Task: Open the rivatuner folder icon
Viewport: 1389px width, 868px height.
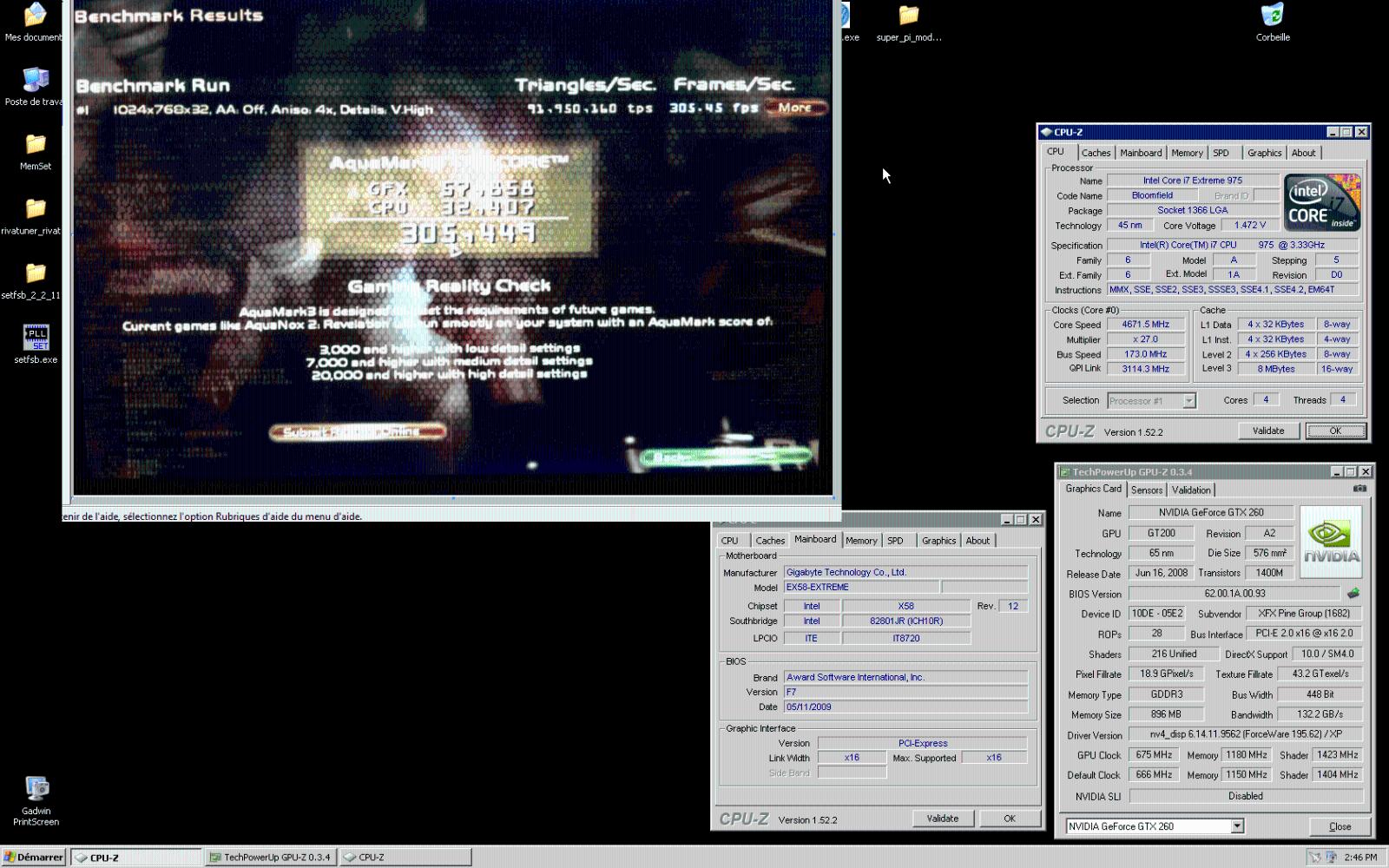Action: pos(36,209)
